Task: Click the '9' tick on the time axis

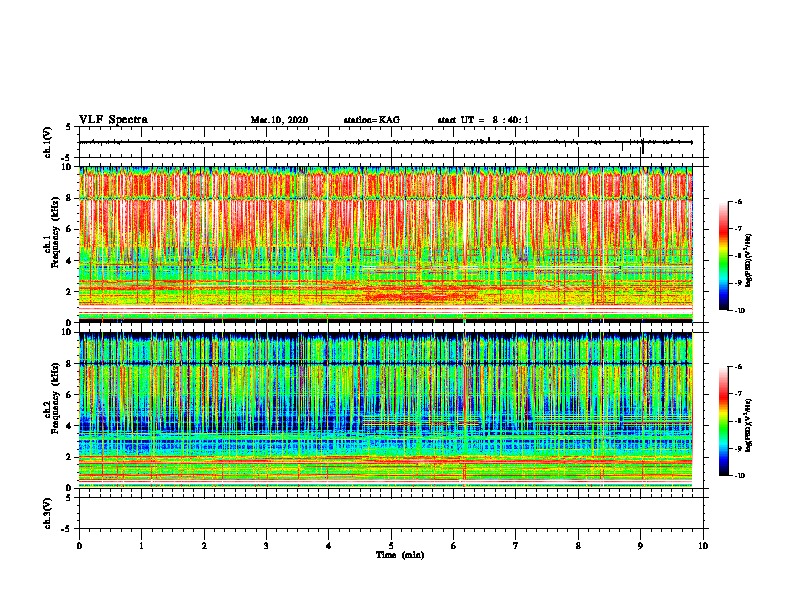Action: (x=640, y=545)
